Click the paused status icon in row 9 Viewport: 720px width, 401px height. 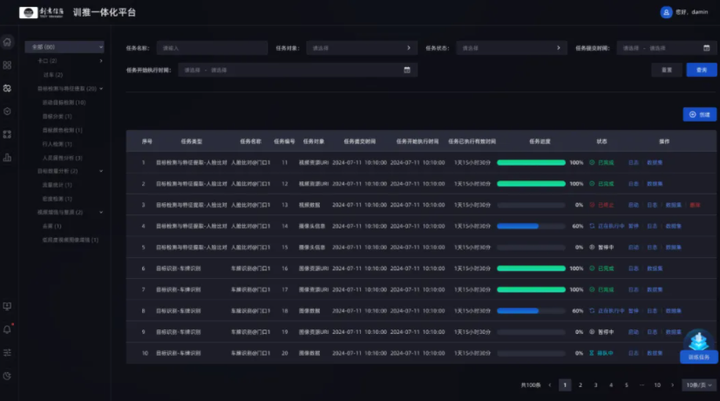592,332
